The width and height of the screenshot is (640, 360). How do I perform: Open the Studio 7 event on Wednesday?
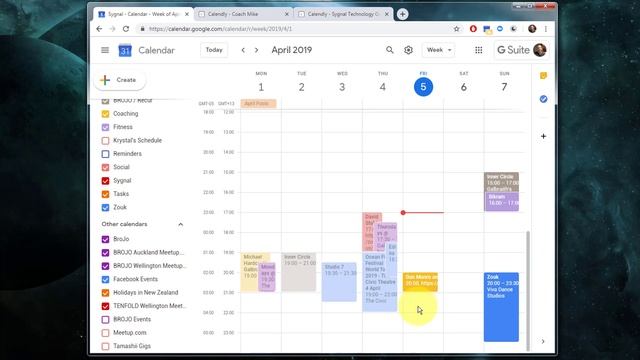[339, 282]
